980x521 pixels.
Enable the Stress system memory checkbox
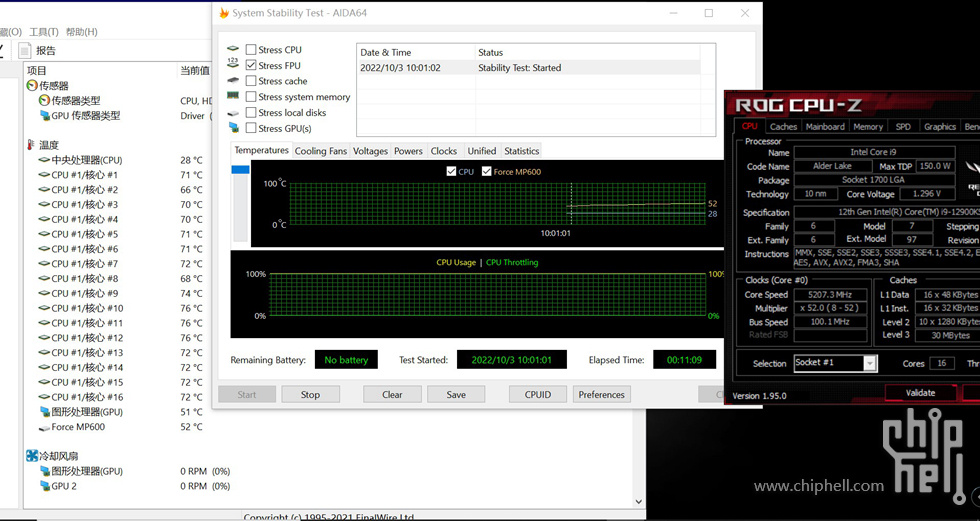(251, 97)
